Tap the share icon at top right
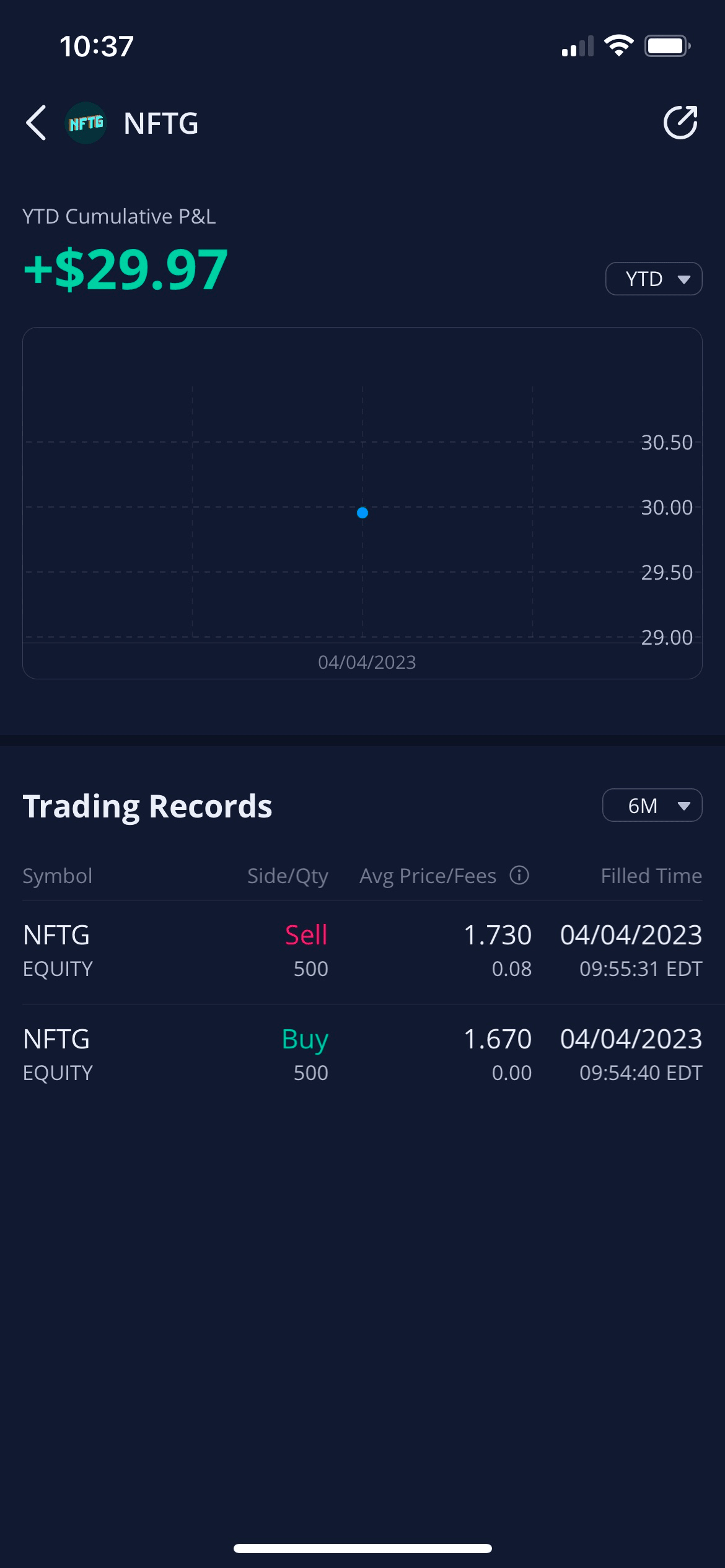Image resolution: width=725 pixels, height=1568 pixels. pos(680,123)
